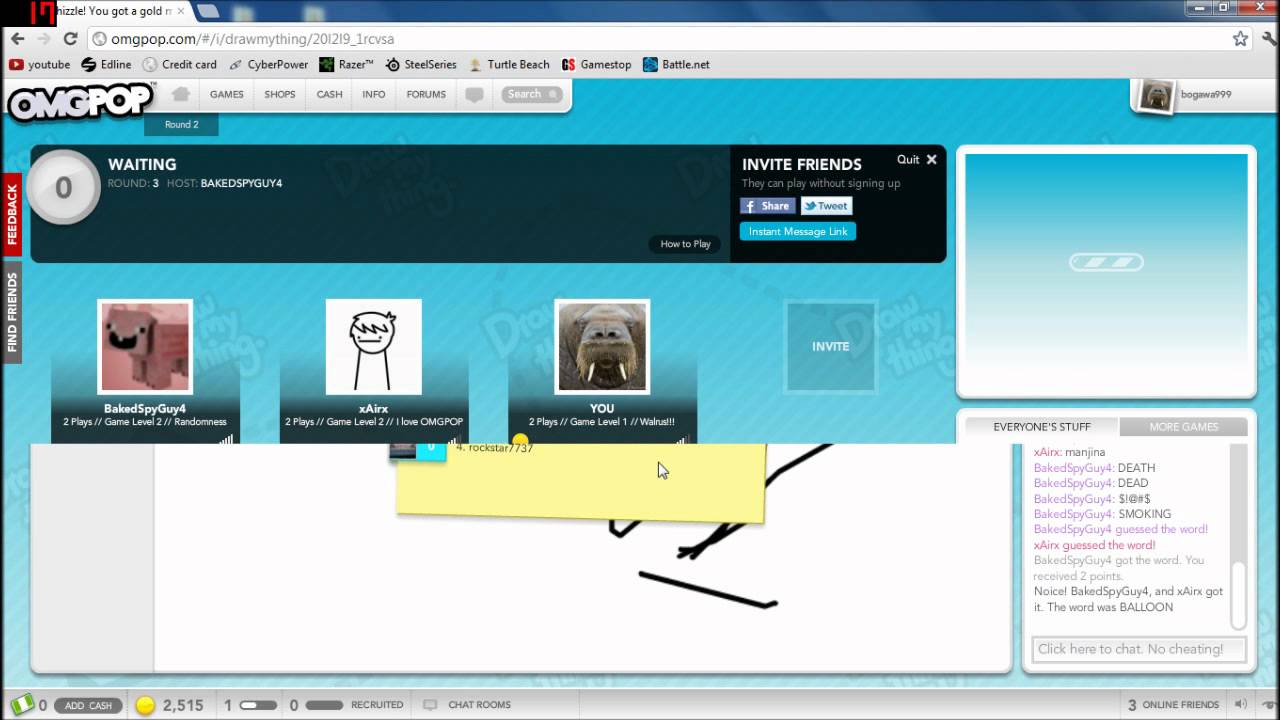
Task: Open the How to Play guide
Action: (x=685, y=244)
